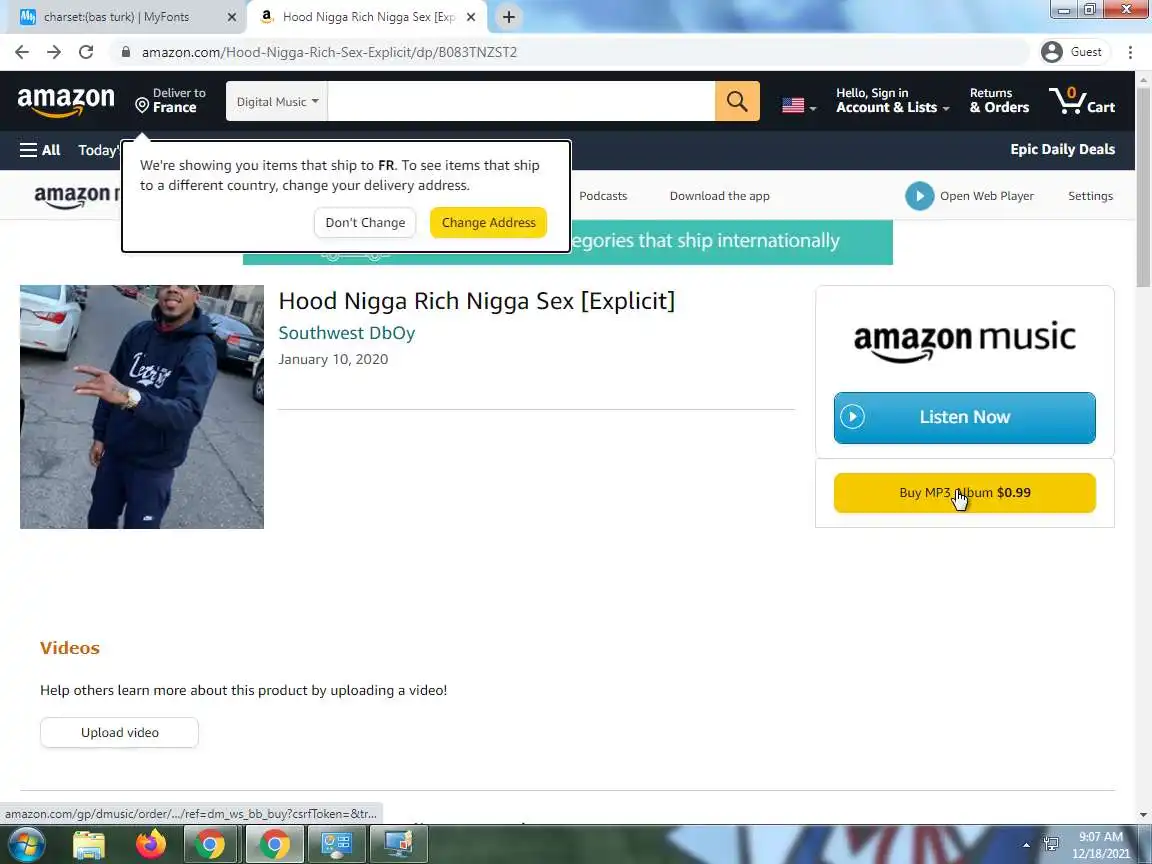Image resolution: width=1152 pixels, height=864 pixels.
Task: Click the Listen Now button
Action: (x=965, y=417)
